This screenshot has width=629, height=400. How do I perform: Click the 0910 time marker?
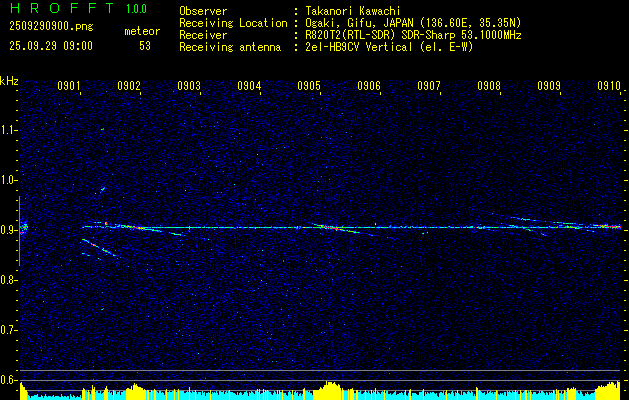click(609, 86)
